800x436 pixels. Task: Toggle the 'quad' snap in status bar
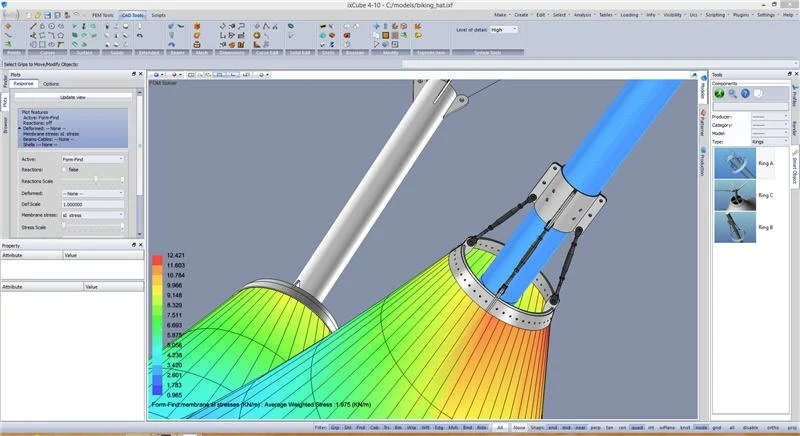tap(637, 427)
